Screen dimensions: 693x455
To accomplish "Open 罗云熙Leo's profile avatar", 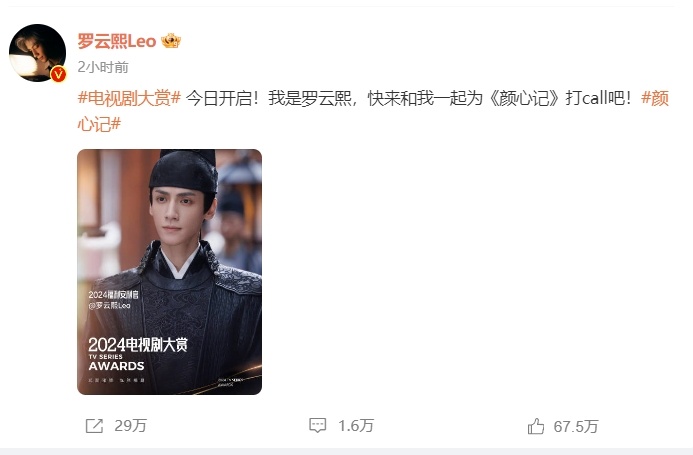I will [x=38, y=53].
